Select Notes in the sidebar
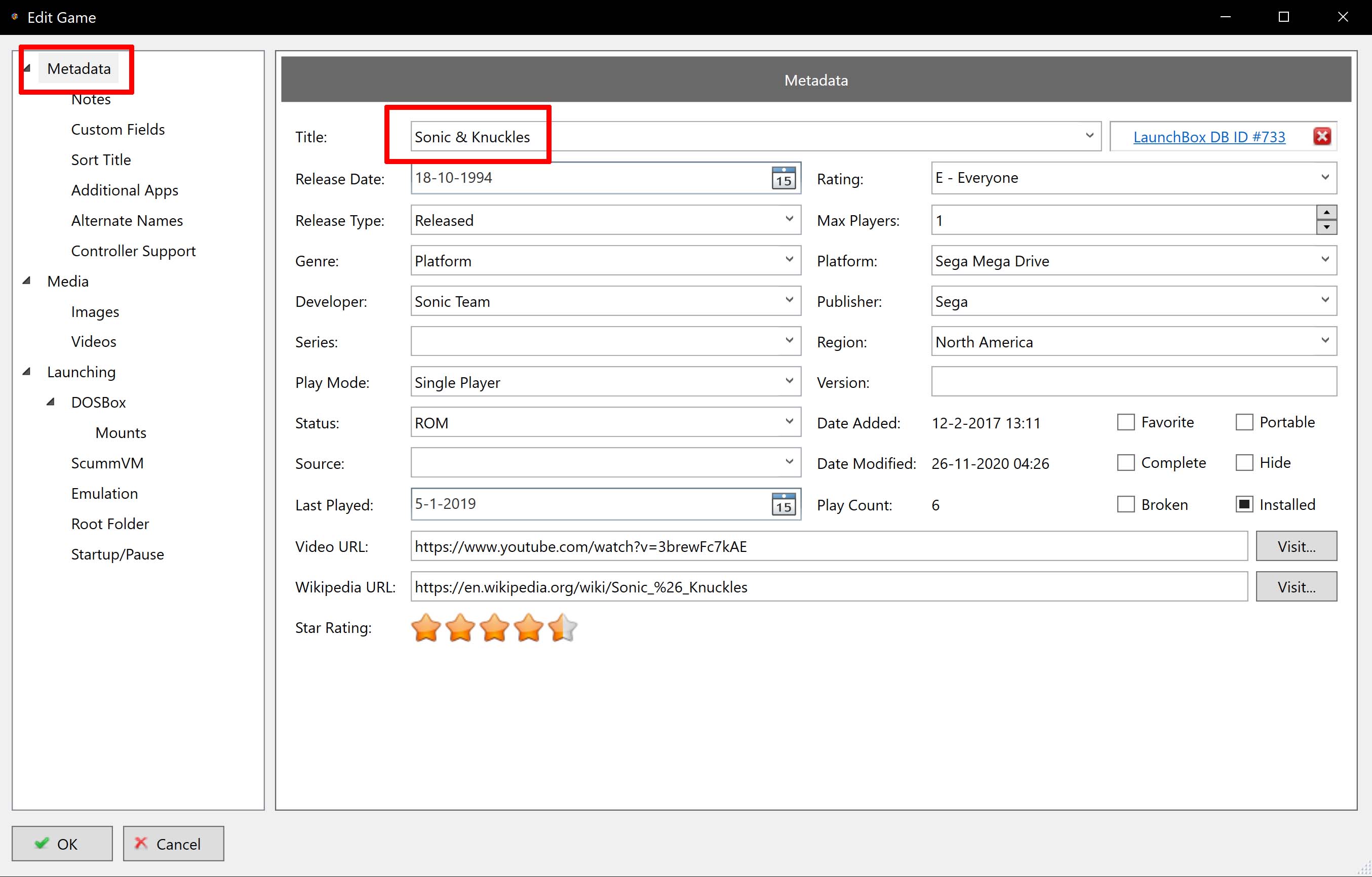The width and height of the screenshot is (1372, 877). point(91,99)
